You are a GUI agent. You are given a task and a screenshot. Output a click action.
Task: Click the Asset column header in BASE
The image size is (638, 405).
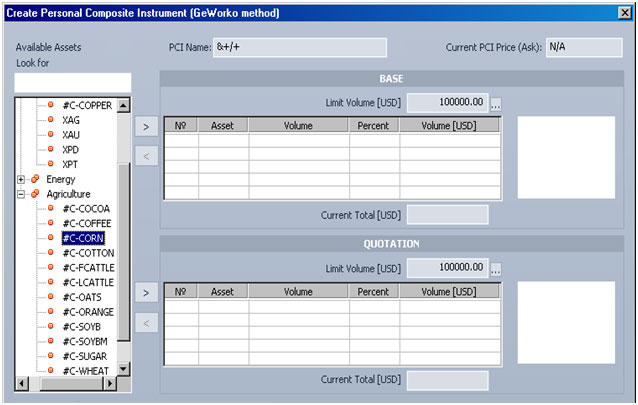223,126
